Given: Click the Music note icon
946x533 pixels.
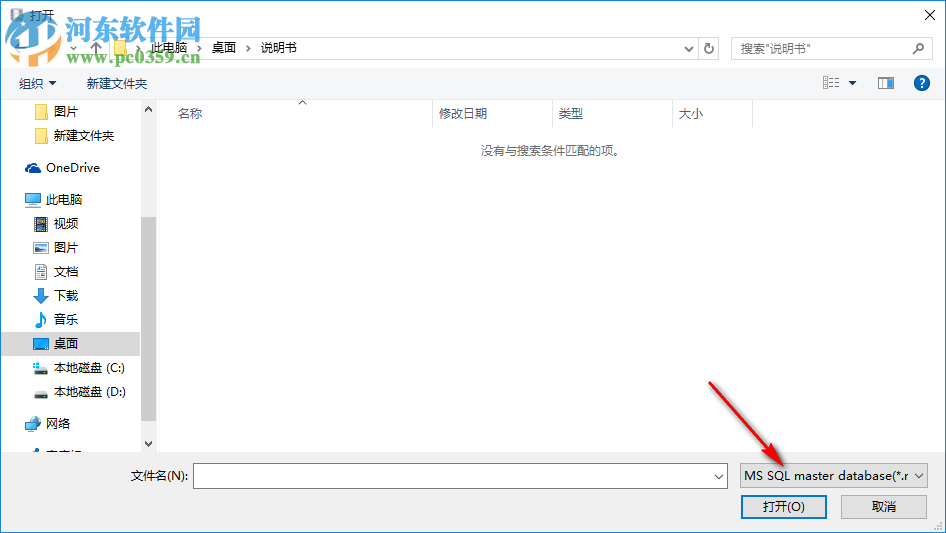Looking at the screenshot, I should point(40,320).
